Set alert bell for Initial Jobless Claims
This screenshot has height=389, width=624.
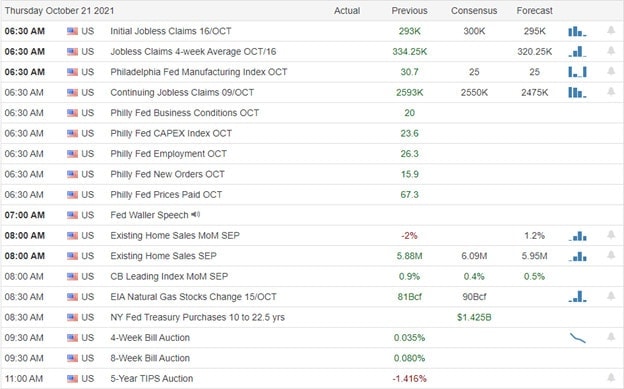pos(611,30)
